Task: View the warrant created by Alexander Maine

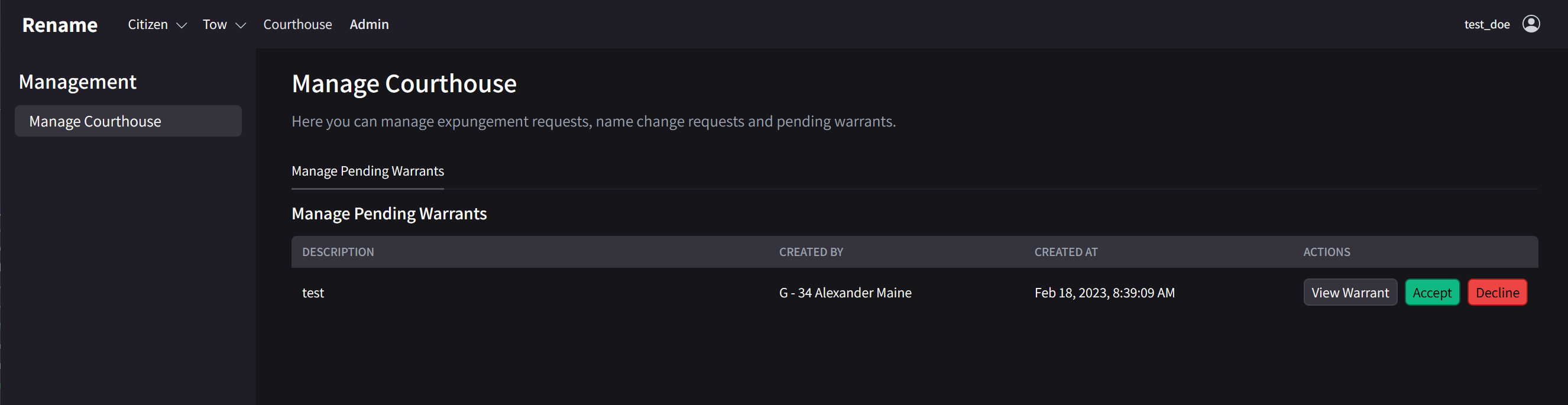Action: (1350, 292)
